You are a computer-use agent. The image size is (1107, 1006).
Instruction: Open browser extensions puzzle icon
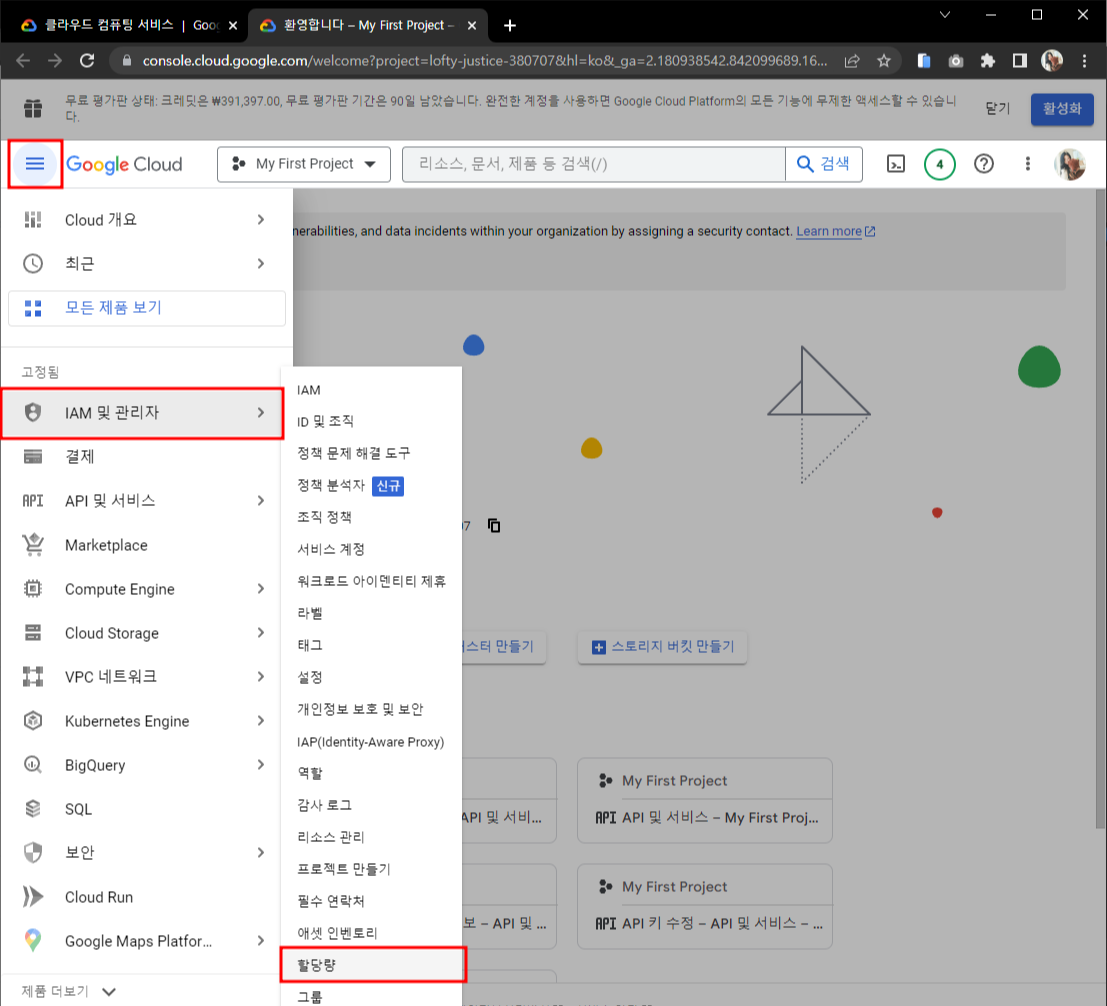(x=987, y=61)
